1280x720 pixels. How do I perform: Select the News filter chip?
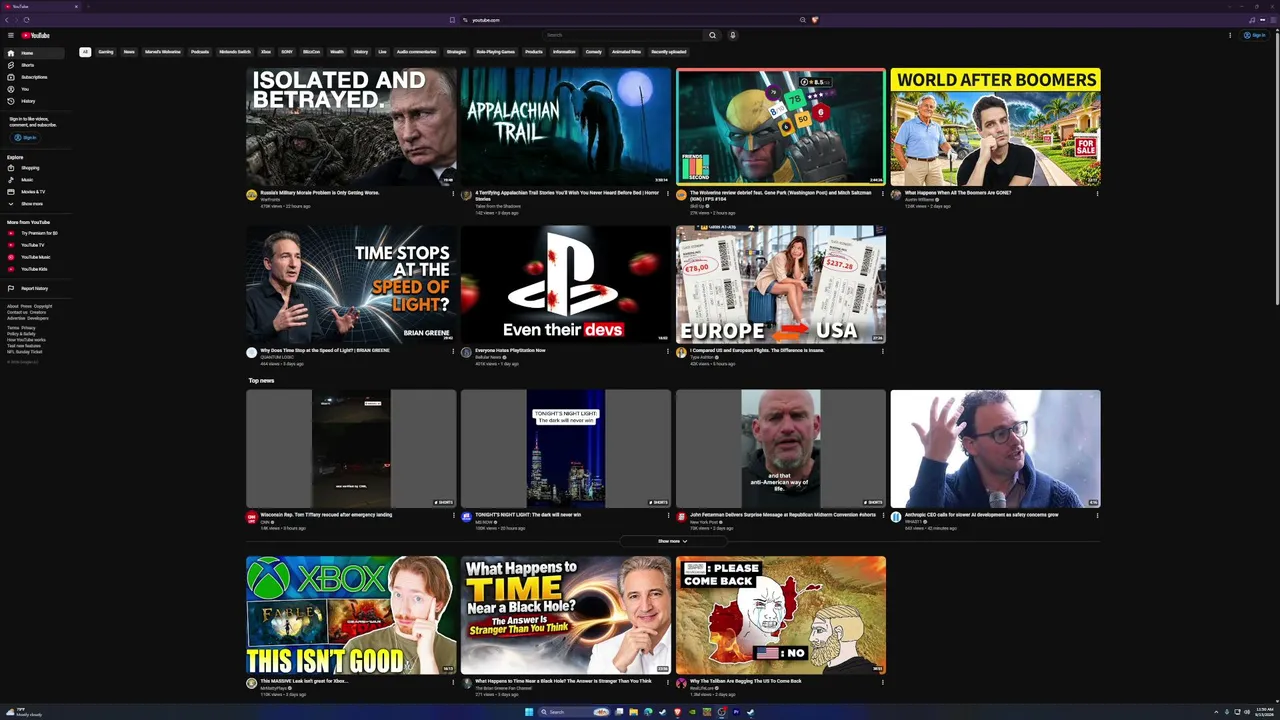click(x=129, y=52)
